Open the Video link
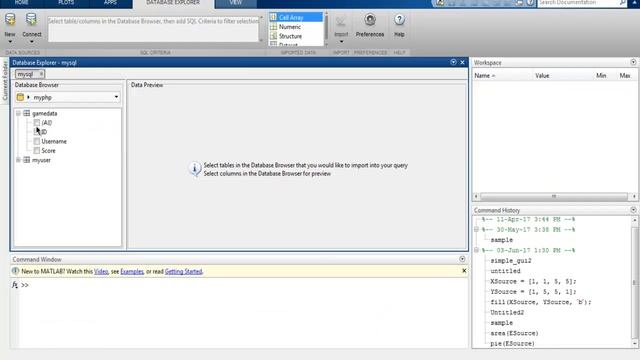This screenshot has width=640, height=360. coord(101,271)
